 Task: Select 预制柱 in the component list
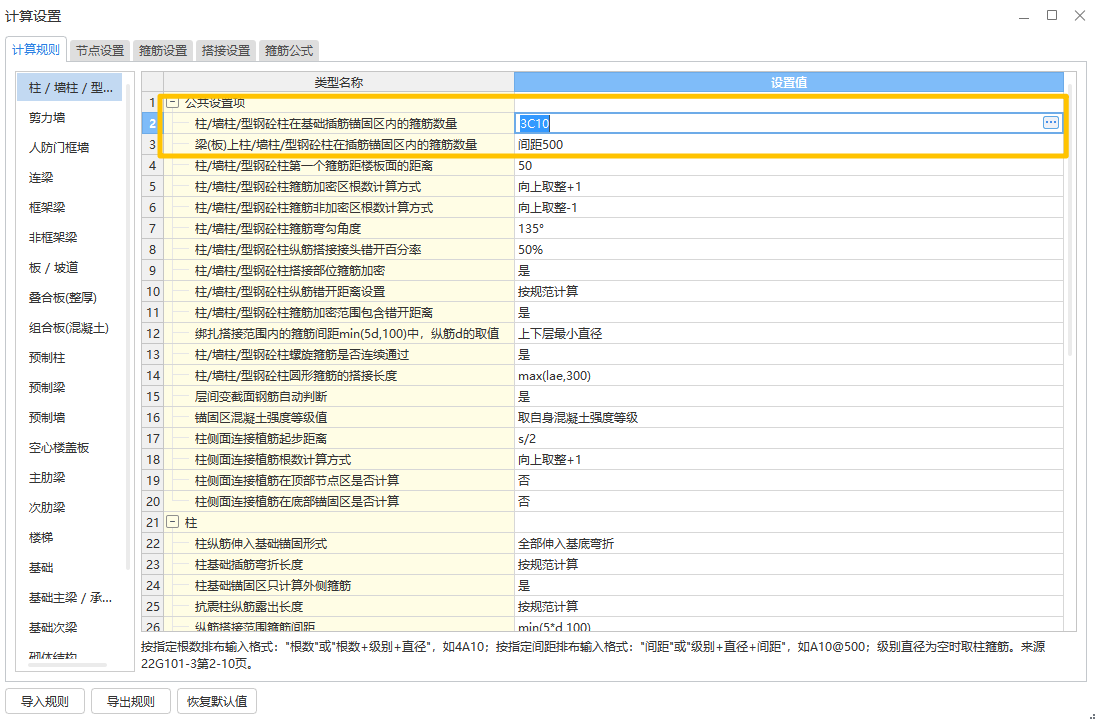coord(70,358)
